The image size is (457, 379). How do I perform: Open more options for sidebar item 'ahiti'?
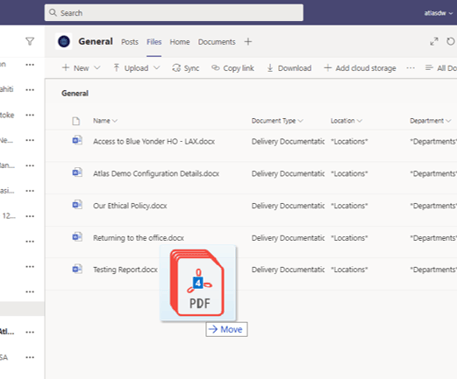pos(30,90)
